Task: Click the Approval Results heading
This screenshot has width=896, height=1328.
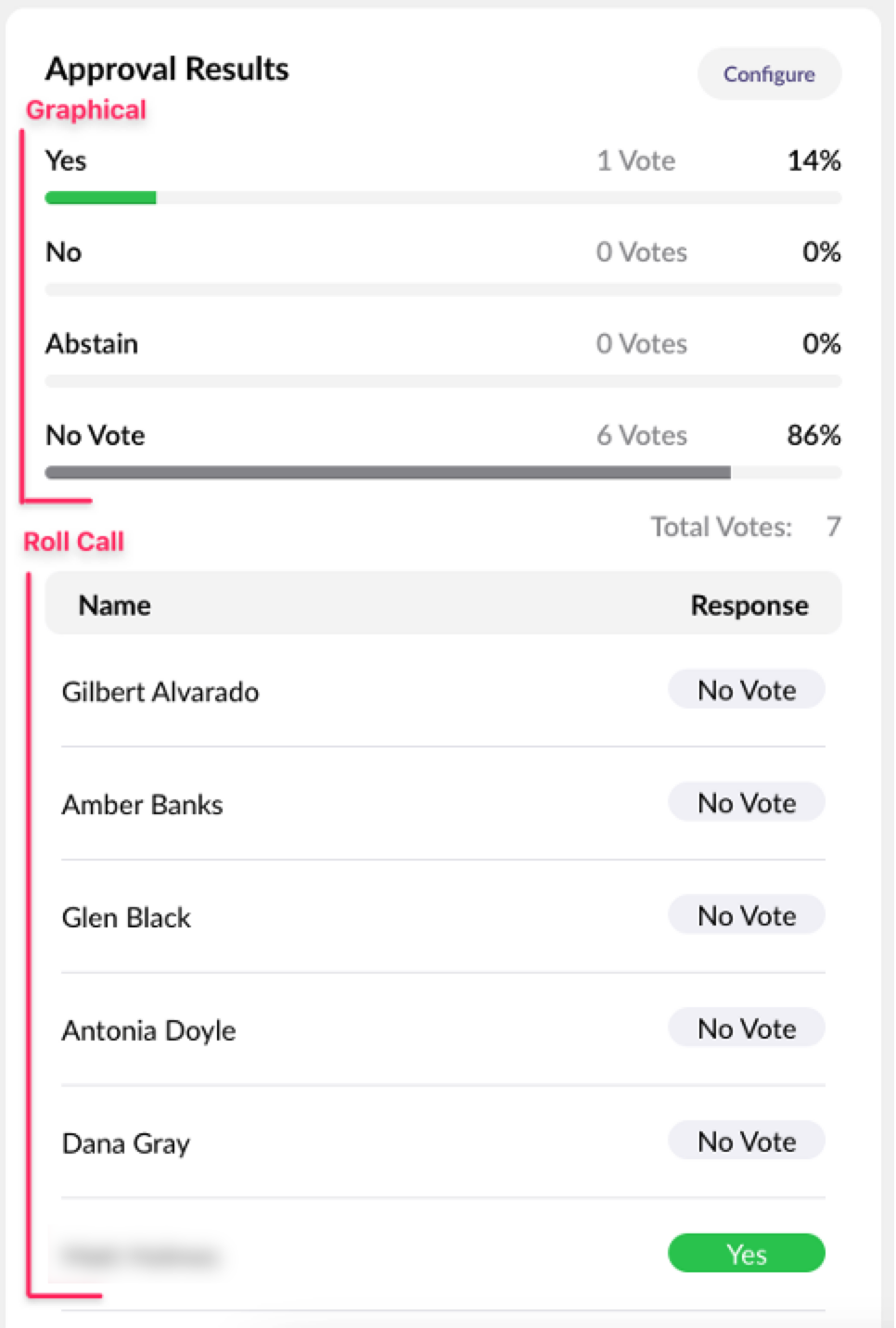Action: 167,69
